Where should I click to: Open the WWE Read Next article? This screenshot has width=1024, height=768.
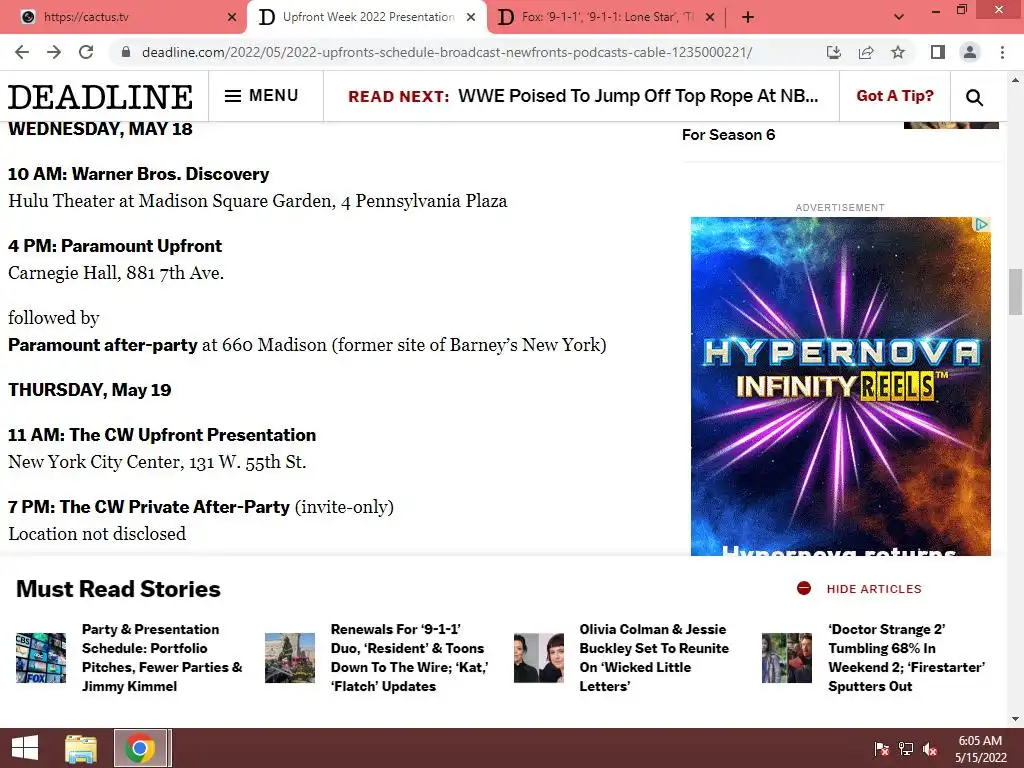(638, 96)
